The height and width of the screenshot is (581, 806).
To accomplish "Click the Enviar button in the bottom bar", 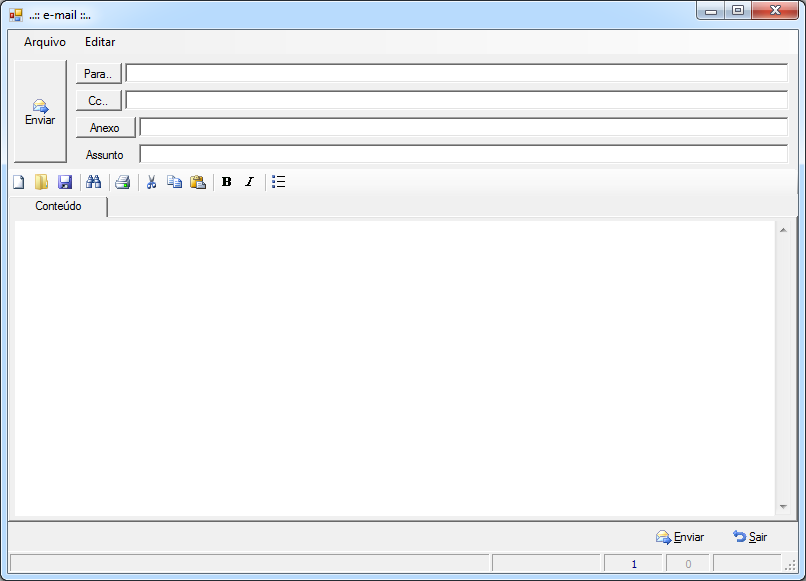I will 680,537.
